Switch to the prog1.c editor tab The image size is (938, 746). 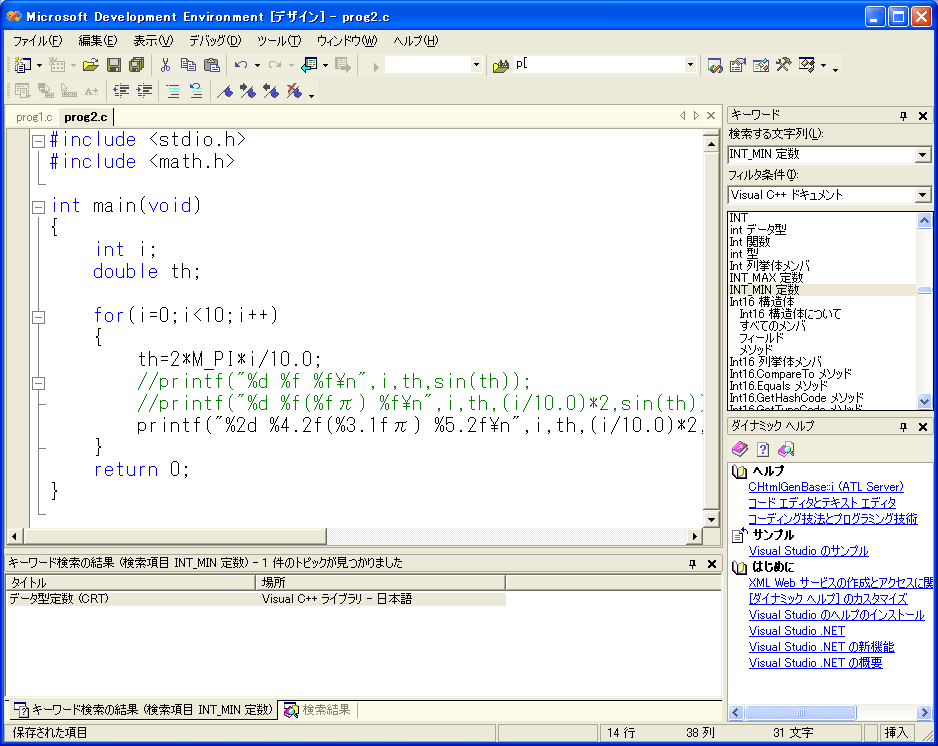34,117
